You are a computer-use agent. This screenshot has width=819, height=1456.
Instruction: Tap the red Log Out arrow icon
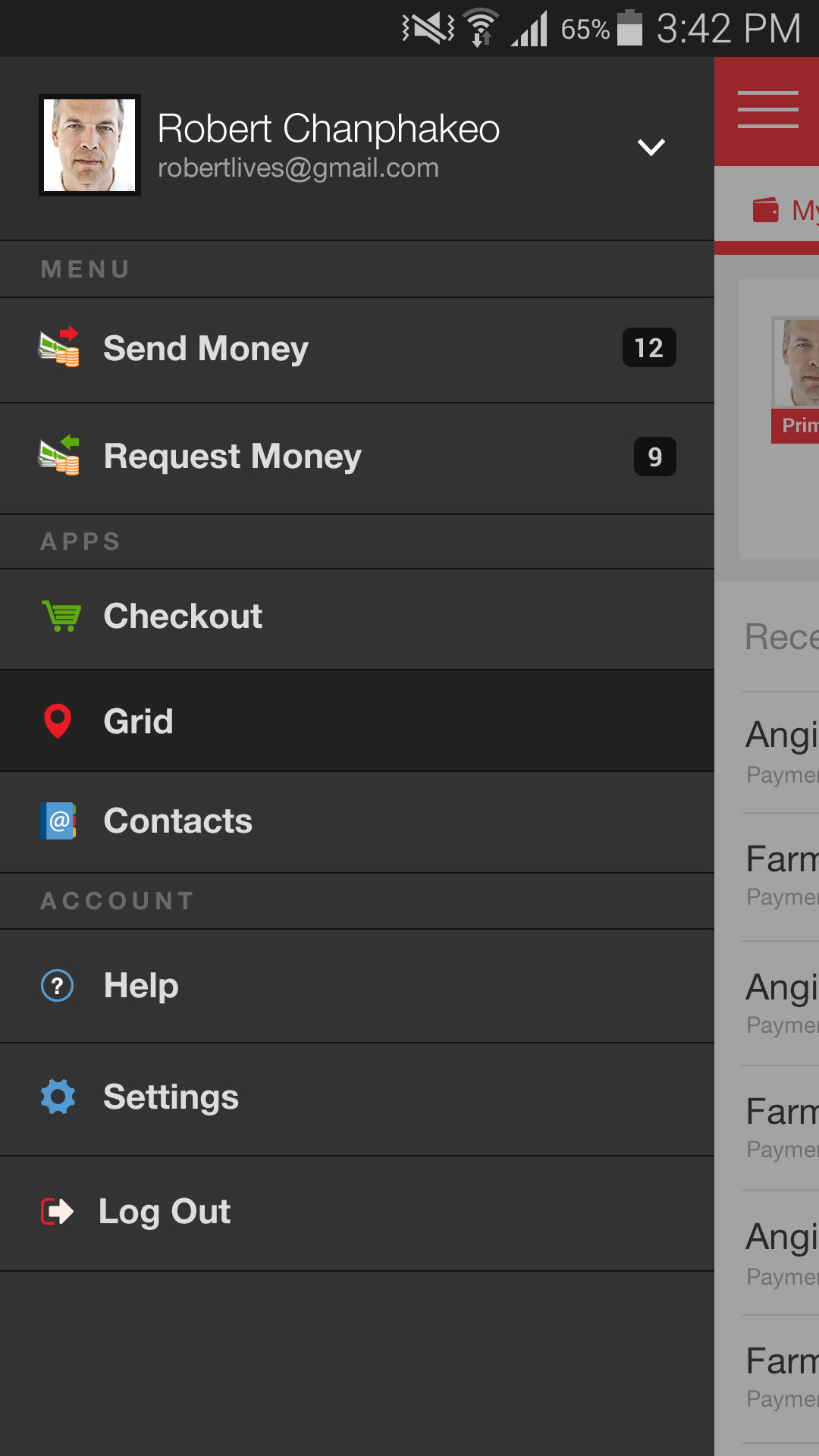pos(57,1211)
